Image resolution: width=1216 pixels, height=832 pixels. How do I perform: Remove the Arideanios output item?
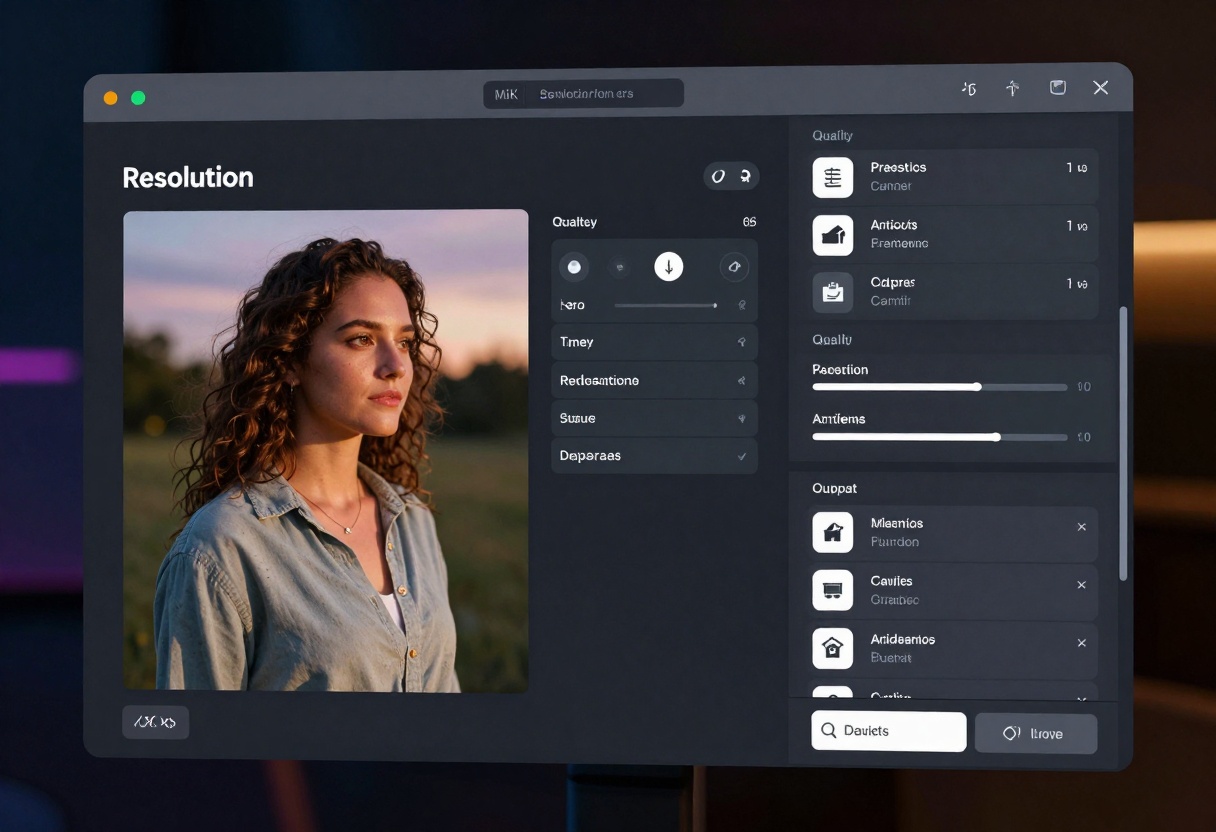[1081, 643]
